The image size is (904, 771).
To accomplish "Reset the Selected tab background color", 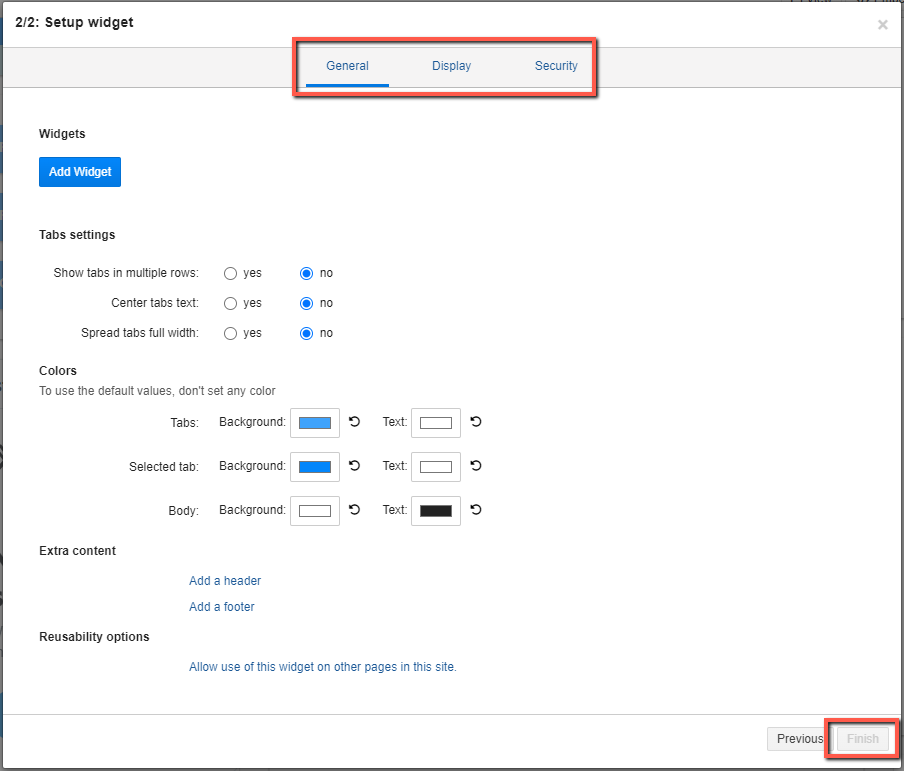I will [355, 465].
